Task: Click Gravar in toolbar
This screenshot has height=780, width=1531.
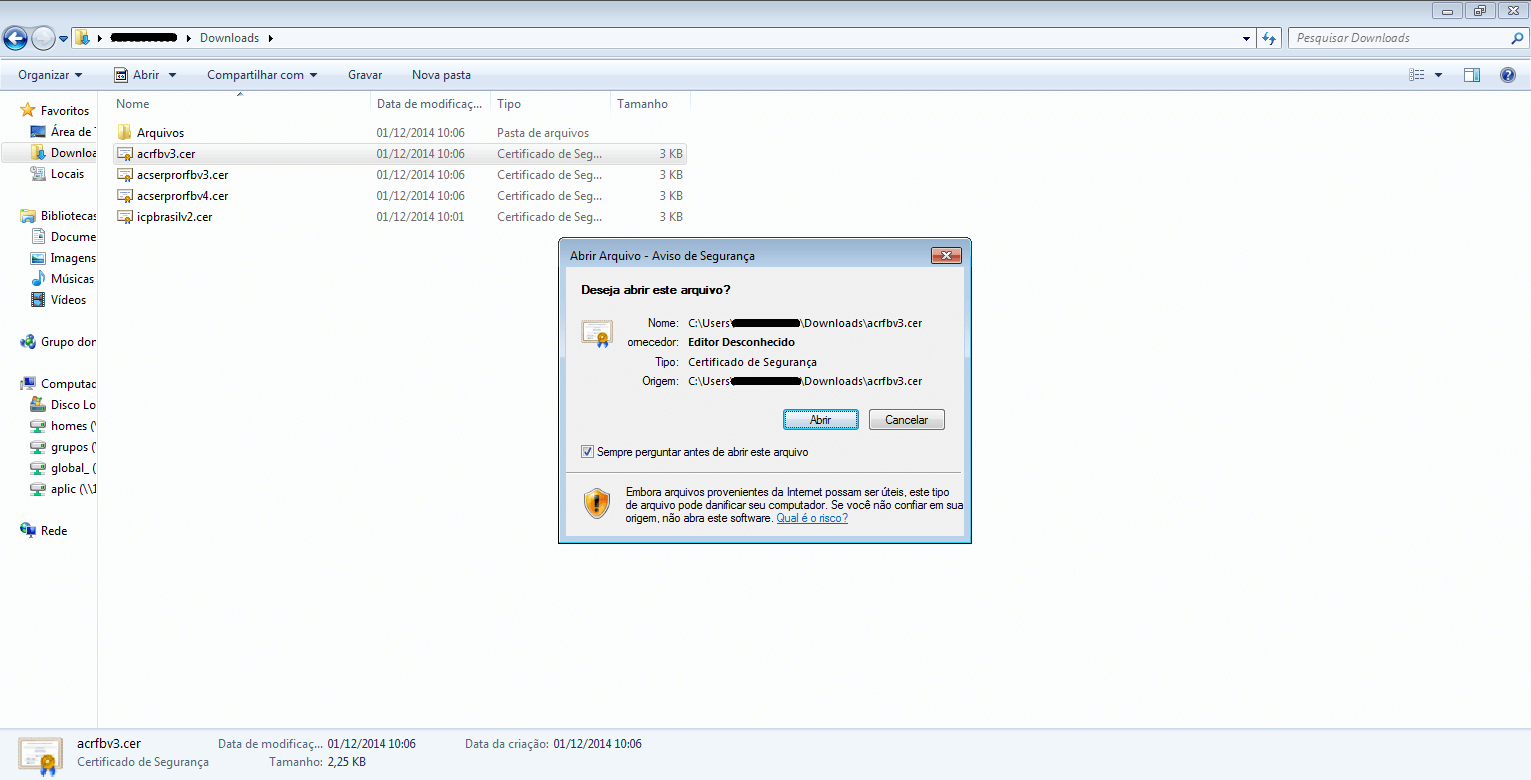Action: coord(365,75)
